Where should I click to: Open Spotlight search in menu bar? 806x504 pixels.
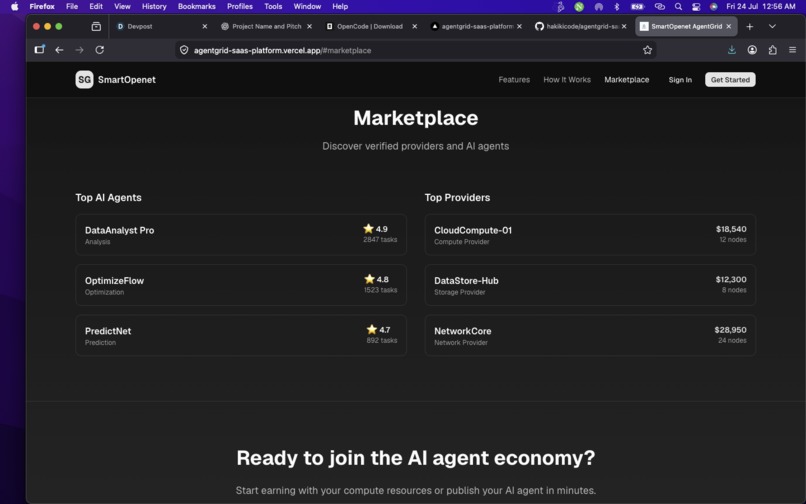coord(679,7)
